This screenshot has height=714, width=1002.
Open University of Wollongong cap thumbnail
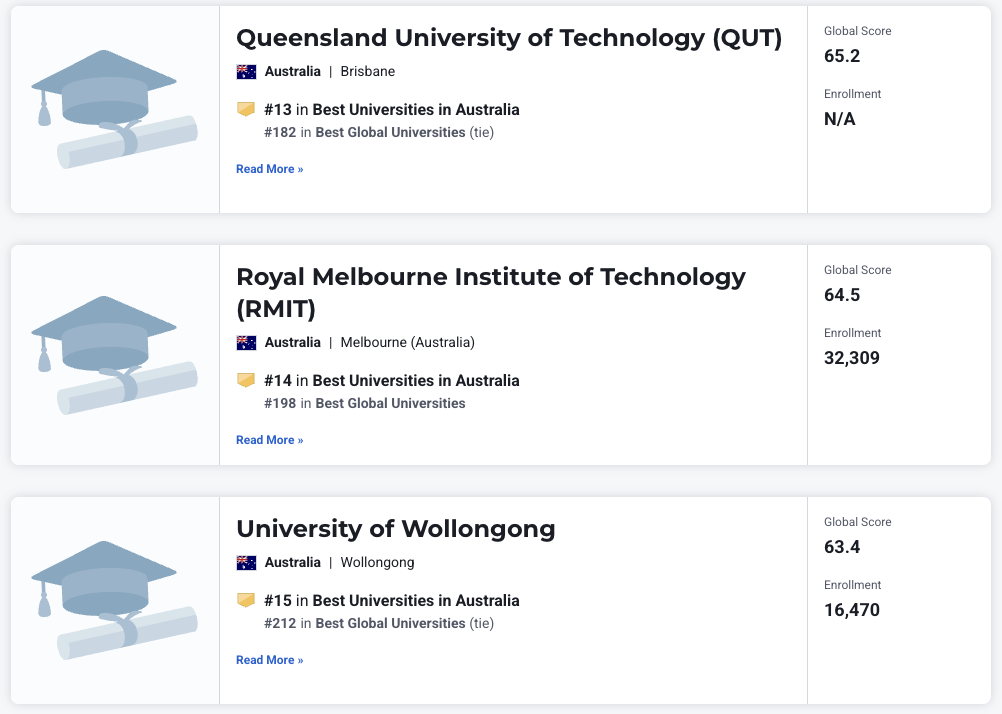(114, 600)
